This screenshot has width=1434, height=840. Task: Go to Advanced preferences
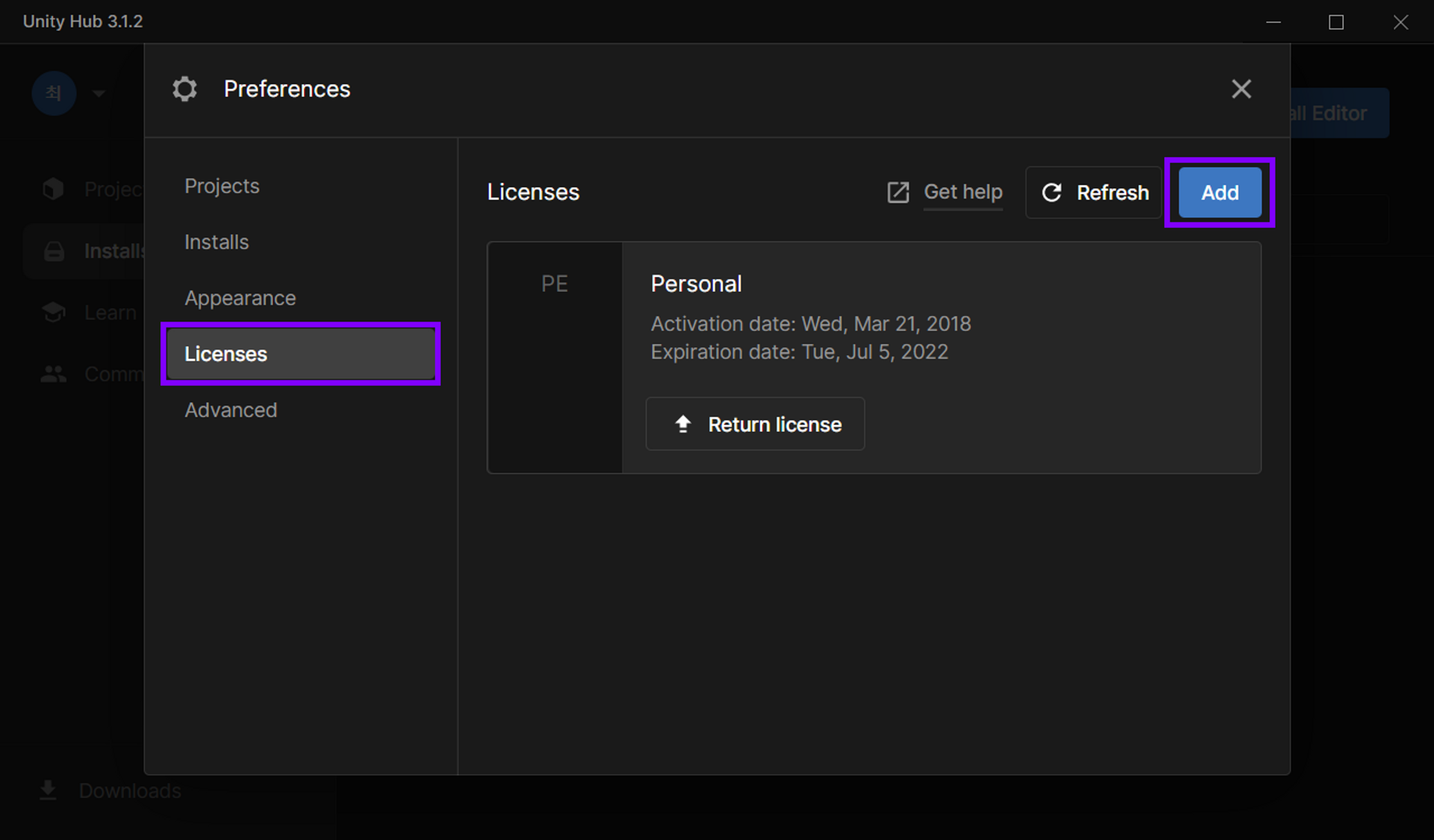coord(231,410)
